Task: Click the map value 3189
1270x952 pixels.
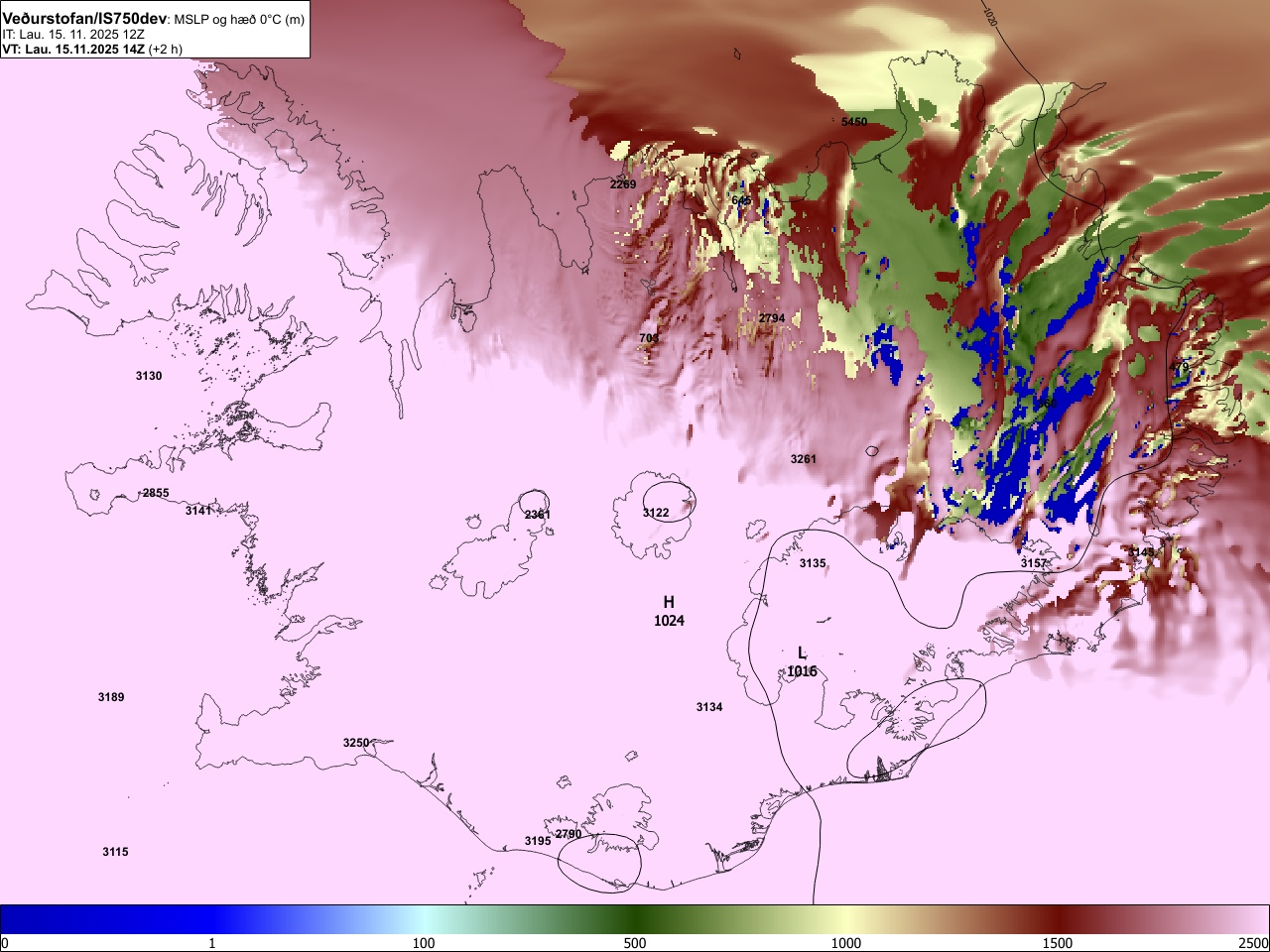Action: tap(111, 697)
